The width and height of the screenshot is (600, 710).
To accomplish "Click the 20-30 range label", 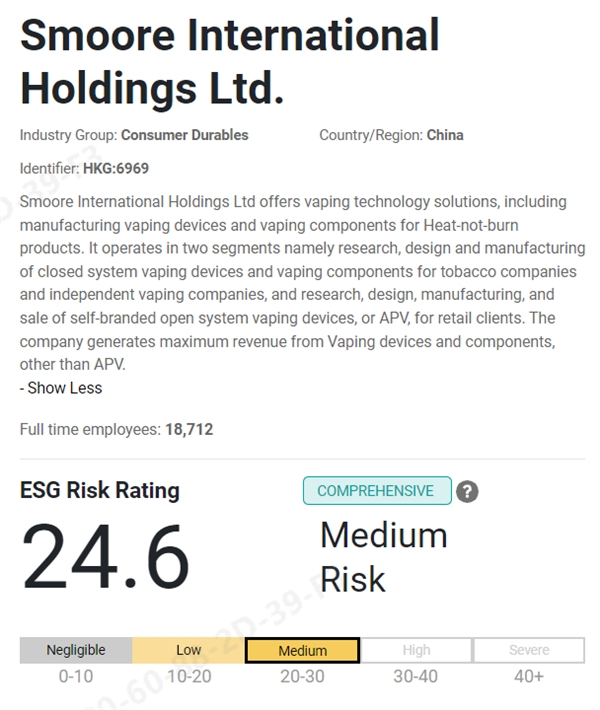I will click(302, 677).
